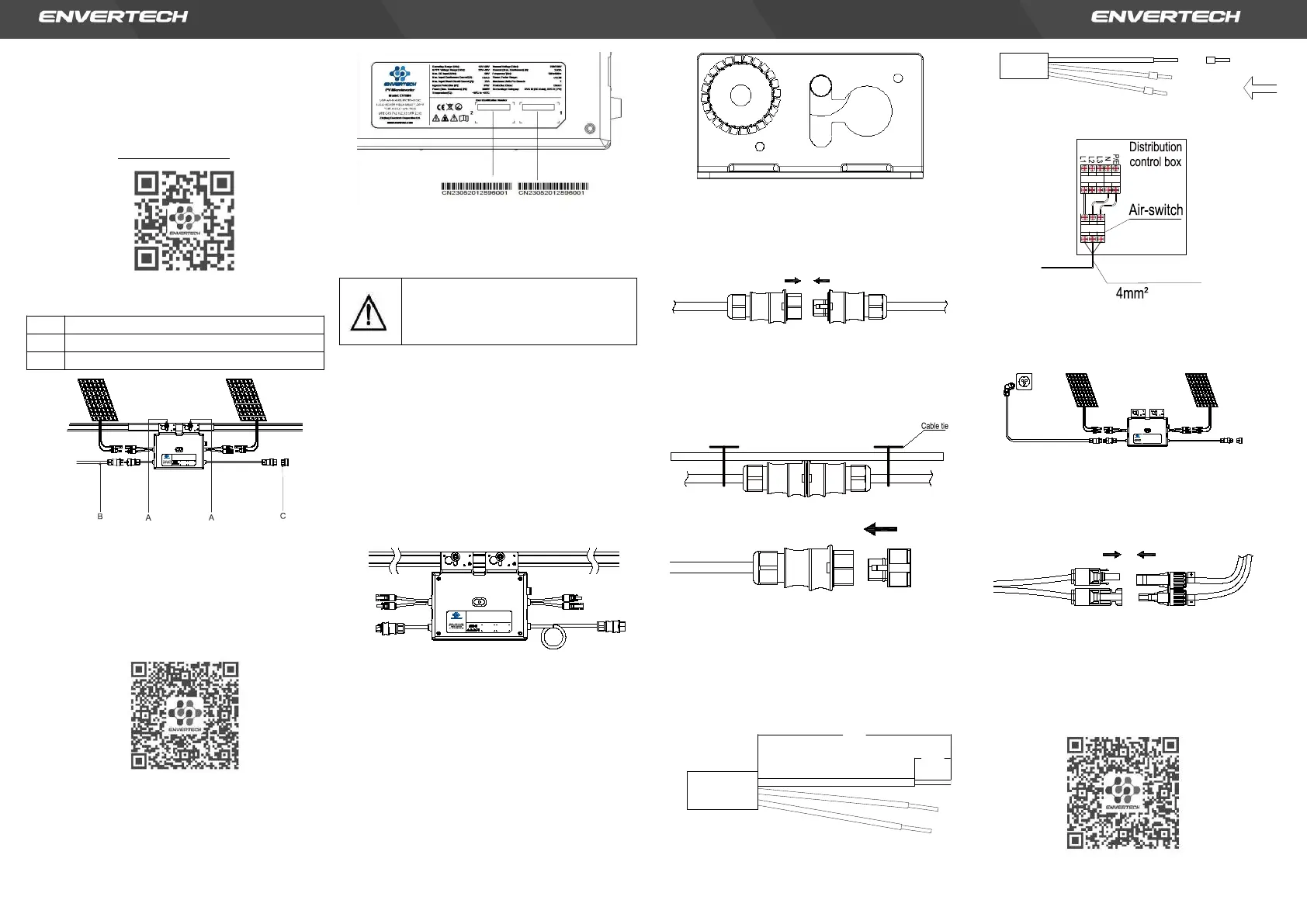Click the 'Cable tie' label

[x=934, y=426]
